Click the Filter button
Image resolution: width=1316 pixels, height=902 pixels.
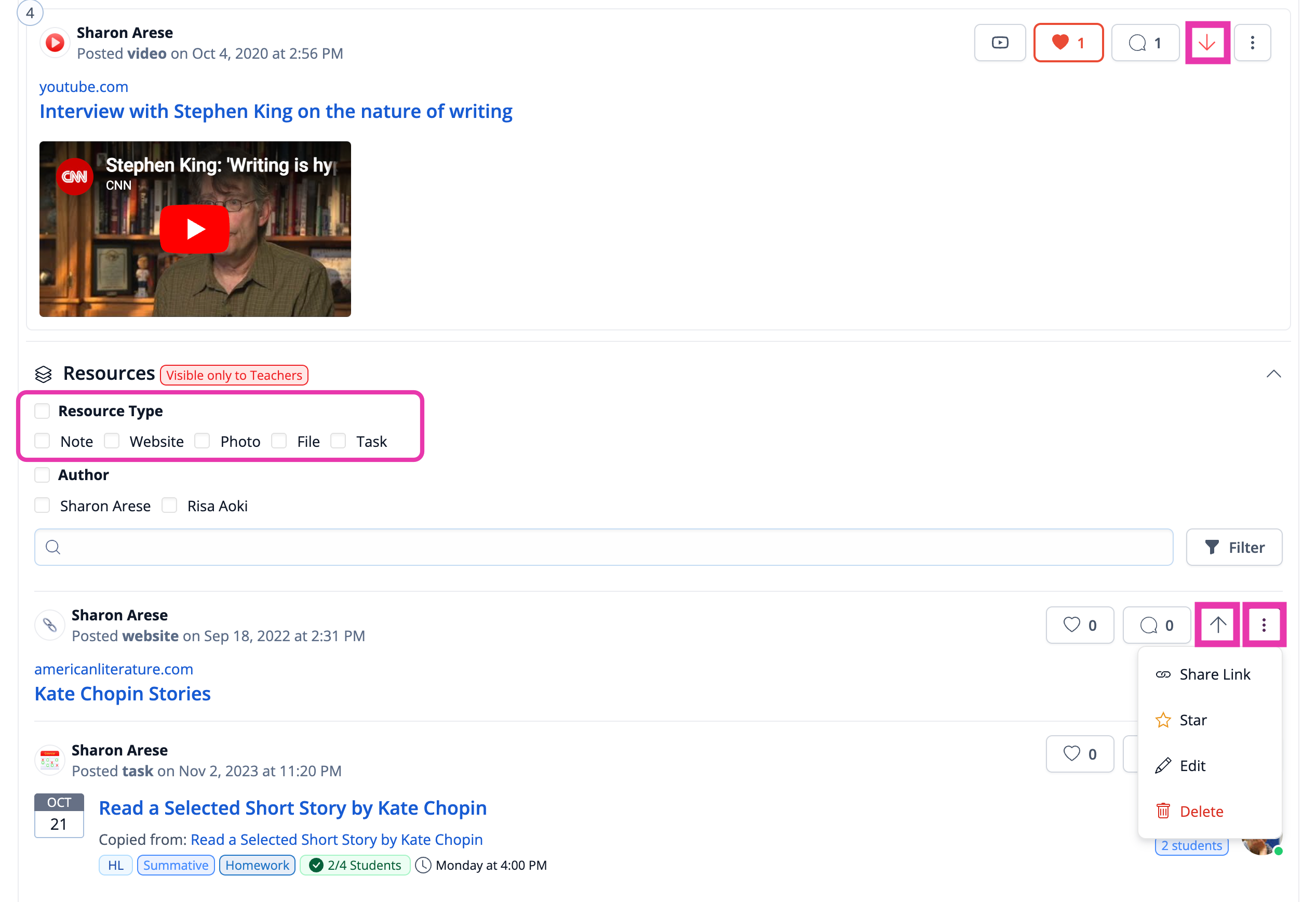pyautogui.click(x=1234, y=547)
